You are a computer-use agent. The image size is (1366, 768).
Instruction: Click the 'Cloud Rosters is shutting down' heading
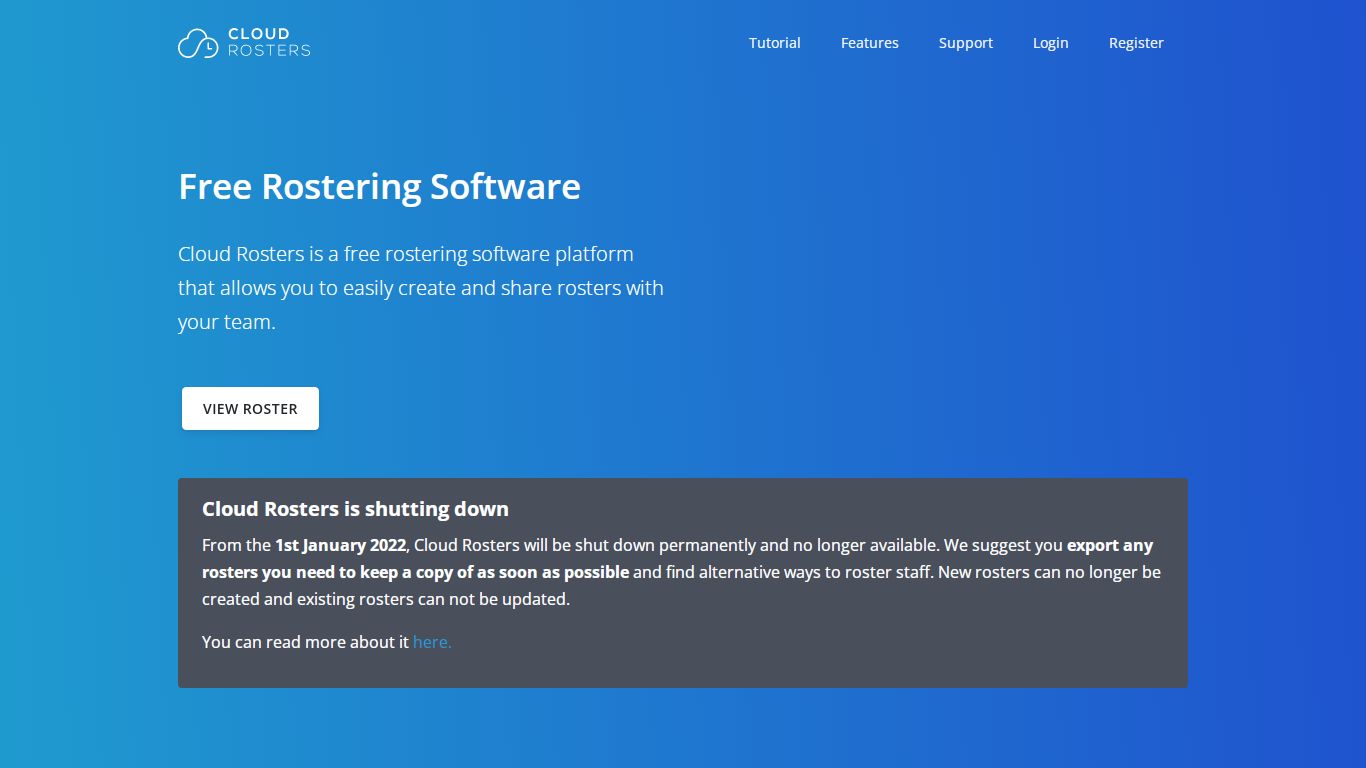[355, 509]
